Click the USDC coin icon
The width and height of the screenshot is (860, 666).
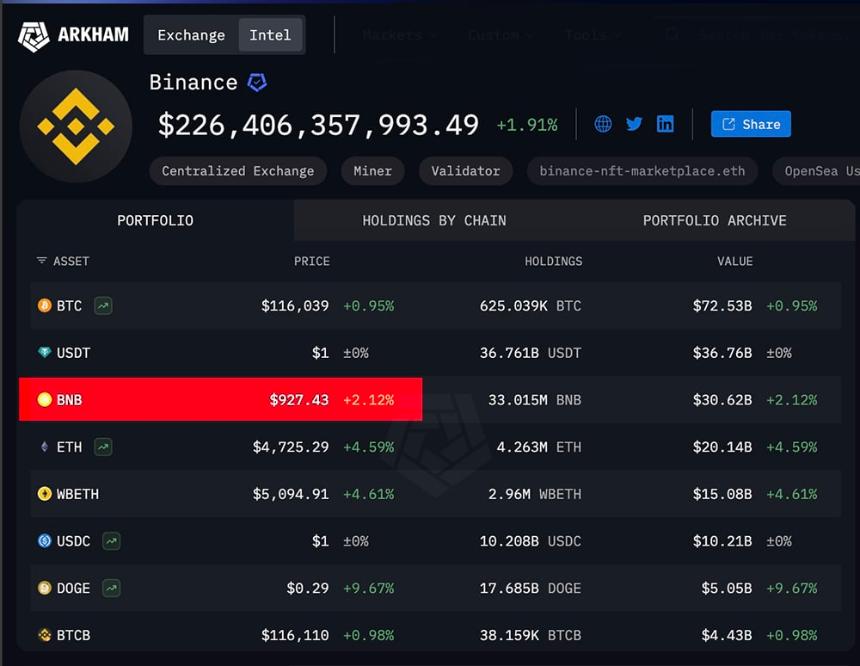[44, 541]
